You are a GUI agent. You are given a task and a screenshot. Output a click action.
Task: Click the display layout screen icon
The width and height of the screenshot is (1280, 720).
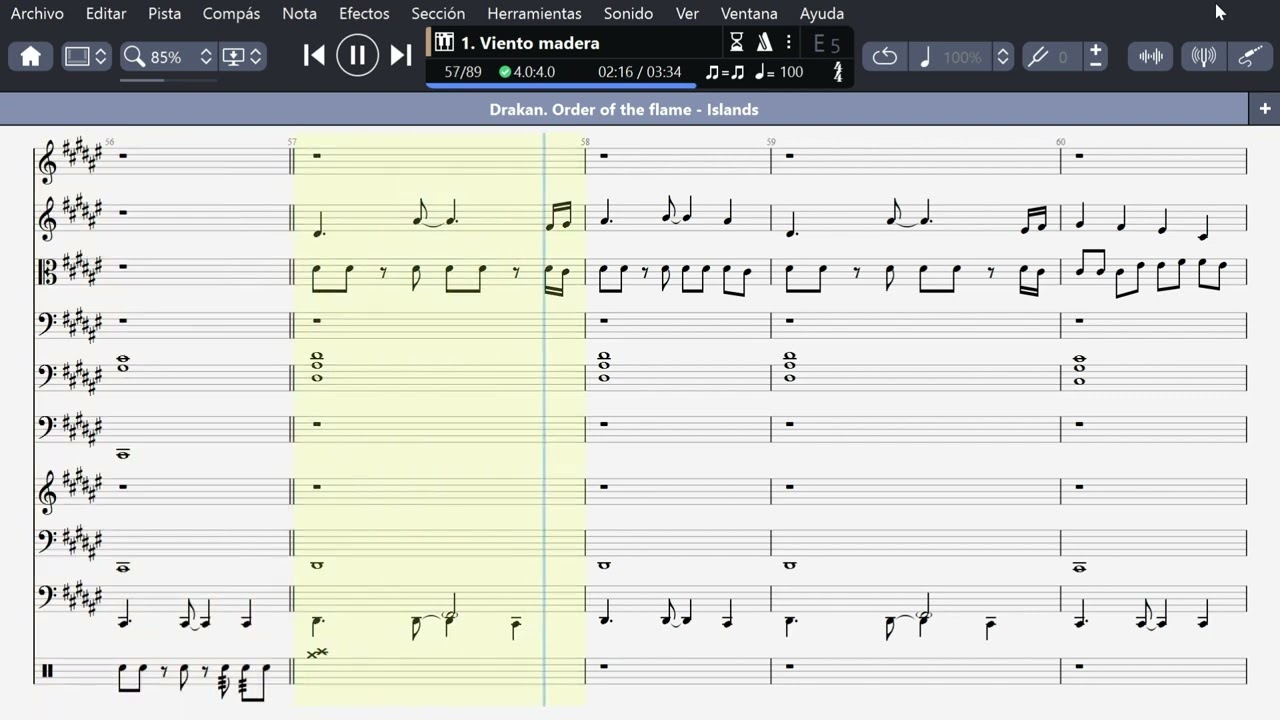click(x=77, y=57)
